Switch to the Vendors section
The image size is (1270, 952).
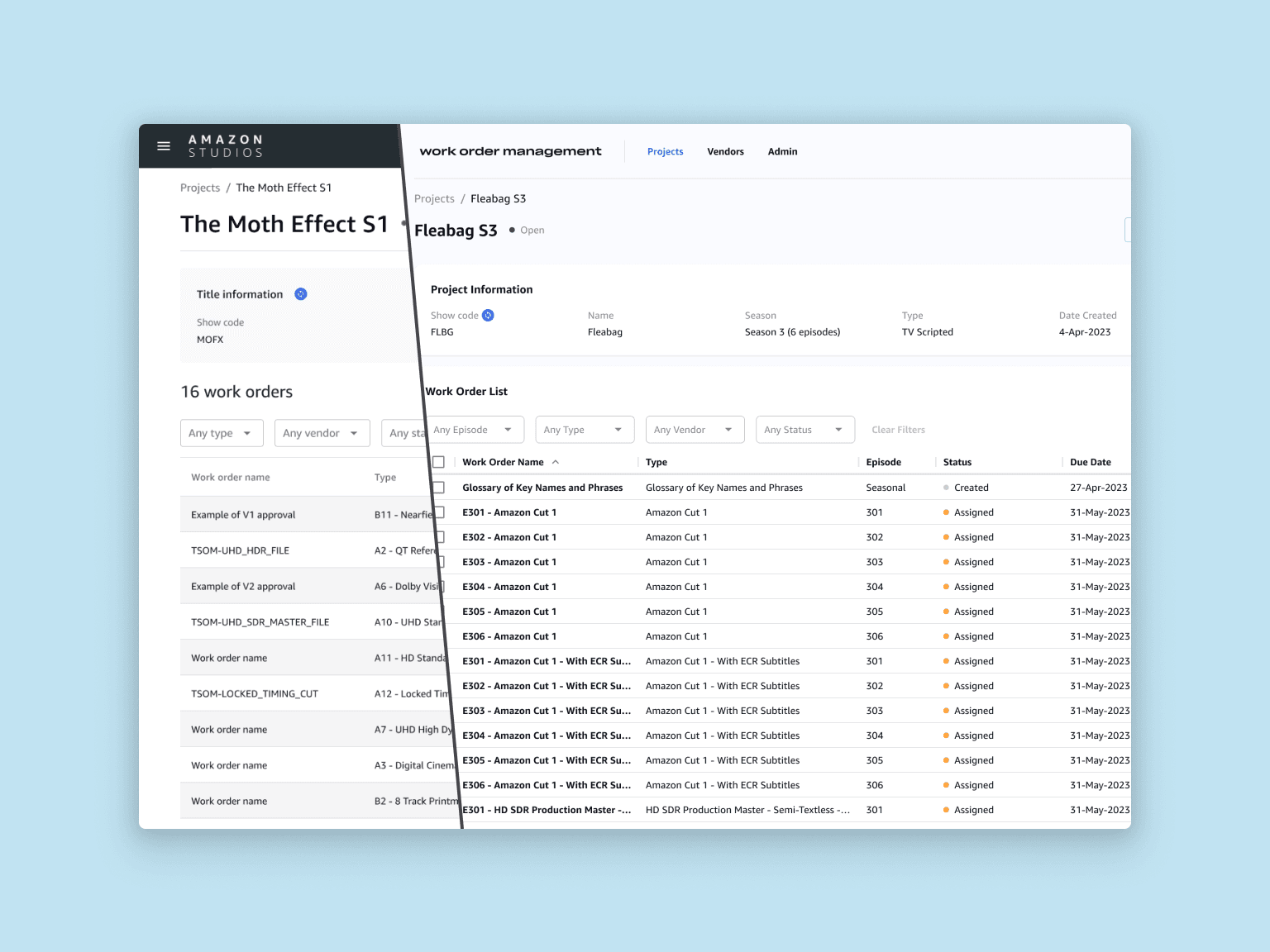click(725, 151)
